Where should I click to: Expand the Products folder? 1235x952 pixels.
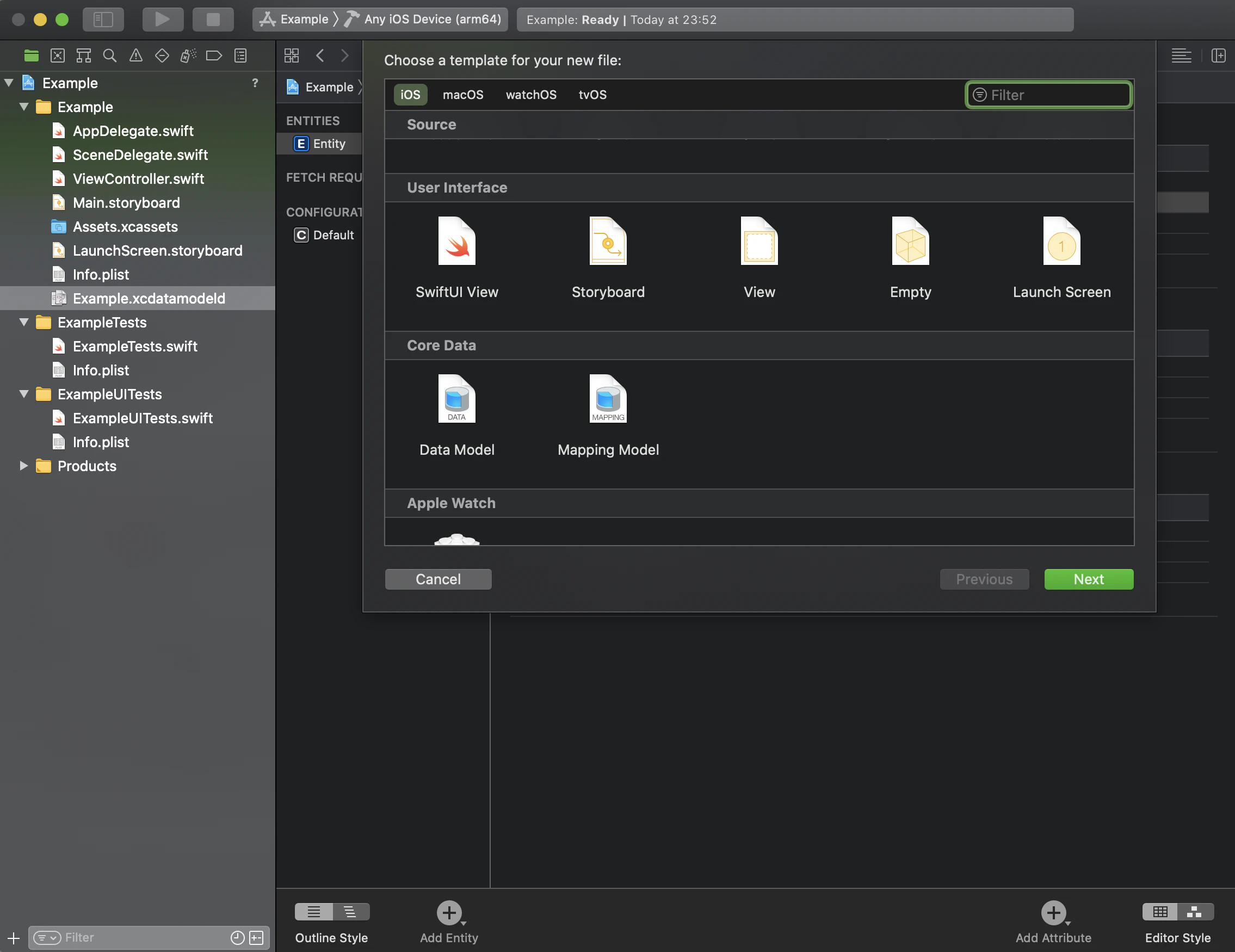[24, 466]
